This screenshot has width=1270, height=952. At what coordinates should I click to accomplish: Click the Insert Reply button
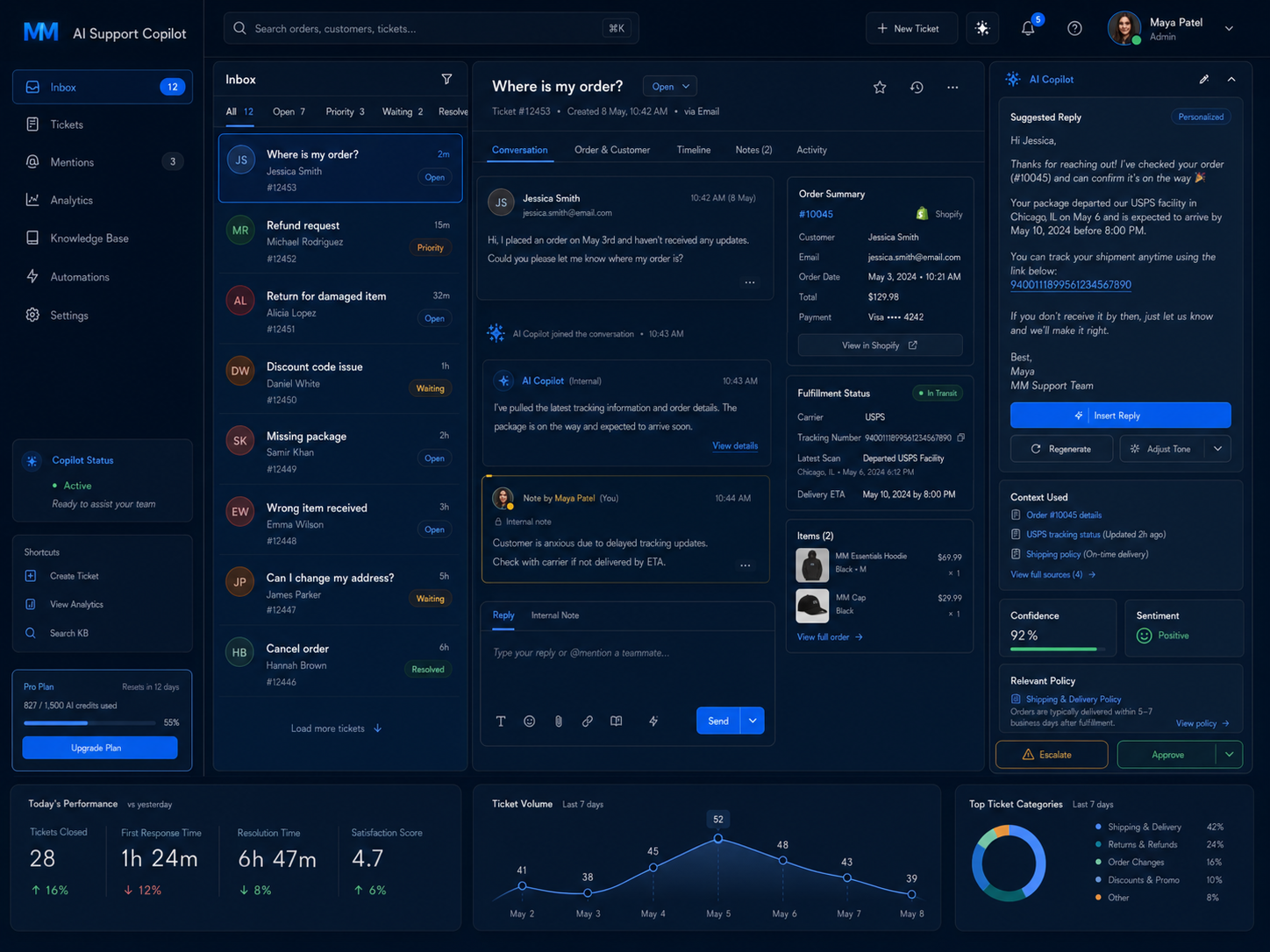[1120, 416]
